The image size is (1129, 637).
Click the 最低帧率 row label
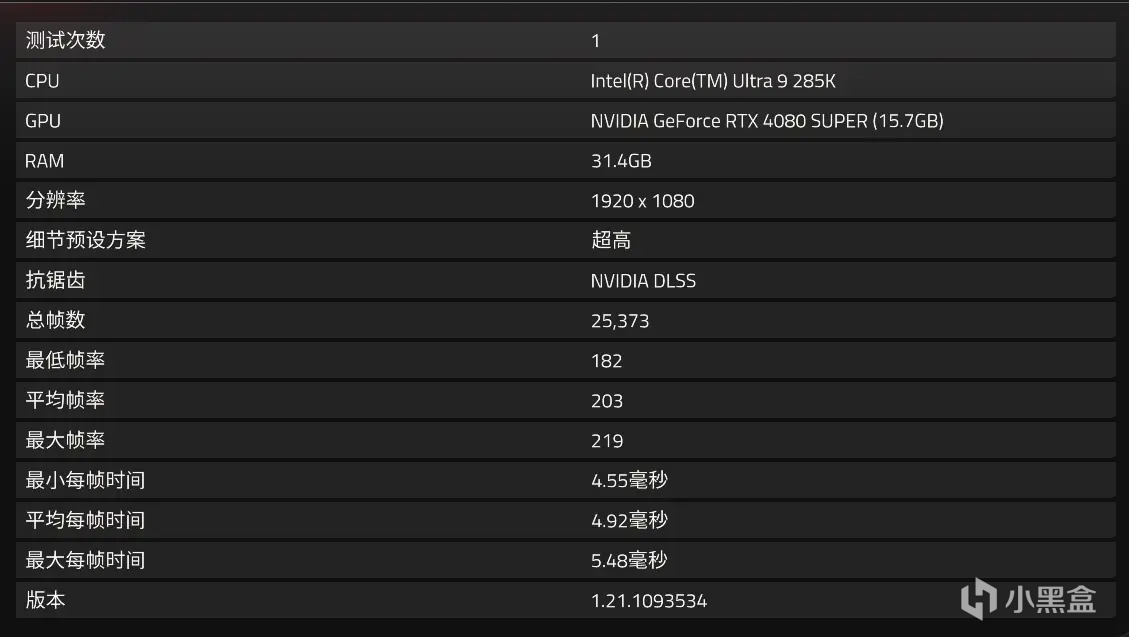[x=65, y=361]
